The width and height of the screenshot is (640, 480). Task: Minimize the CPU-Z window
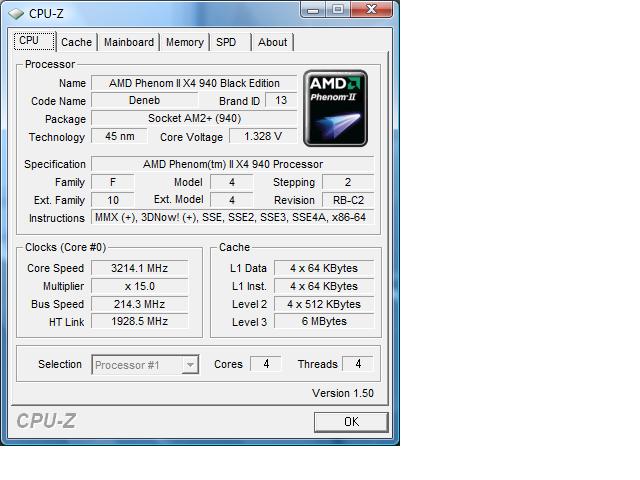(313, 10)
